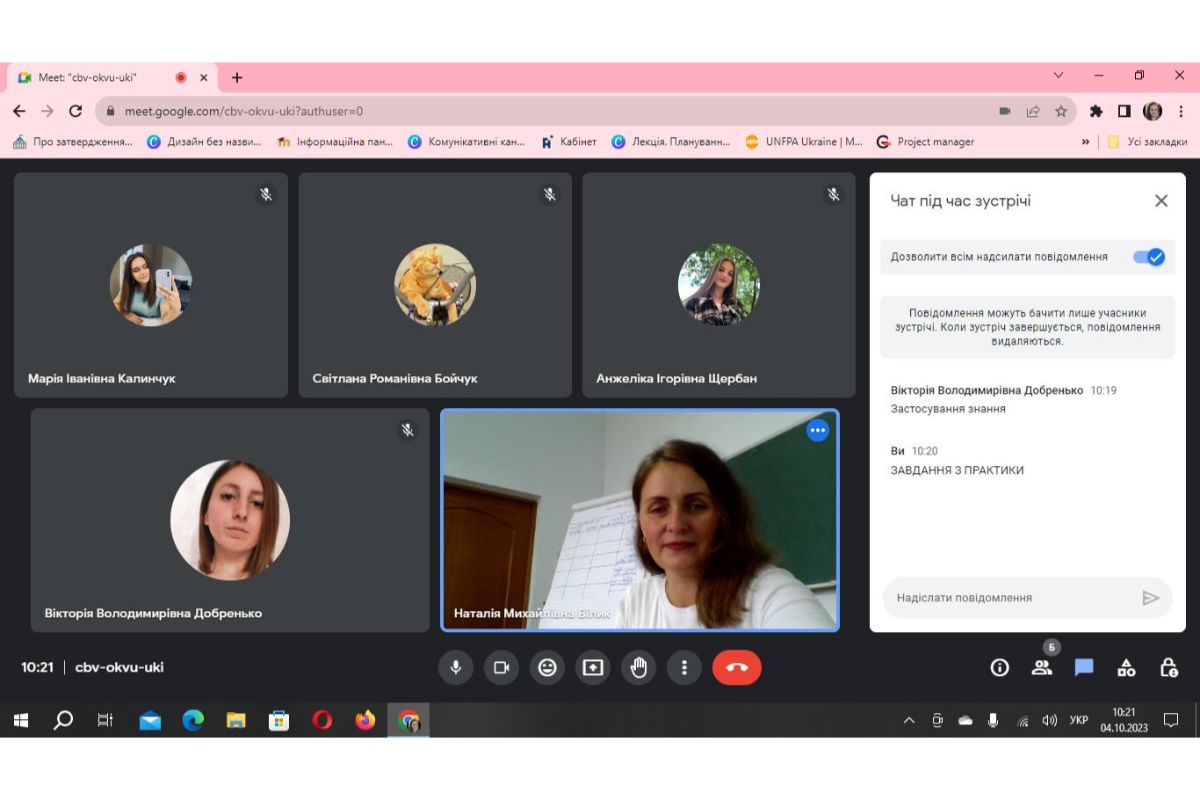Toggle the in-call chat panel icon
The width and height of the screenshot is (1200, 800).
point(1084,668)
